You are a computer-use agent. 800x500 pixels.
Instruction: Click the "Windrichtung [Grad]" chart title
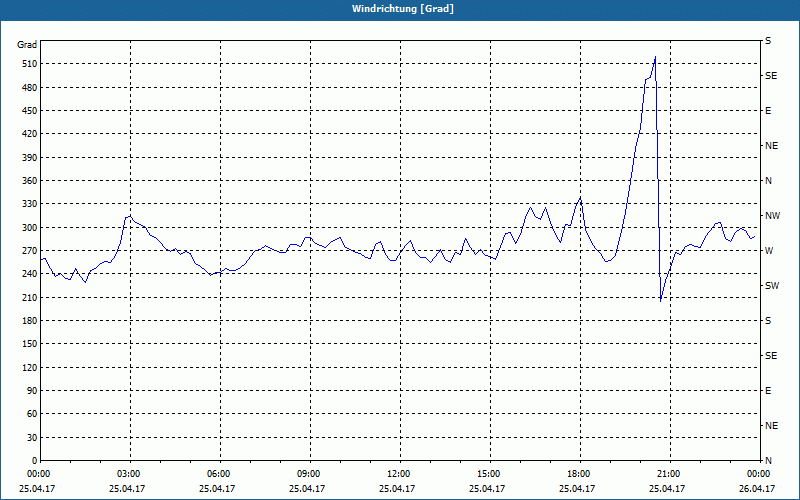[x=403, y=9]
